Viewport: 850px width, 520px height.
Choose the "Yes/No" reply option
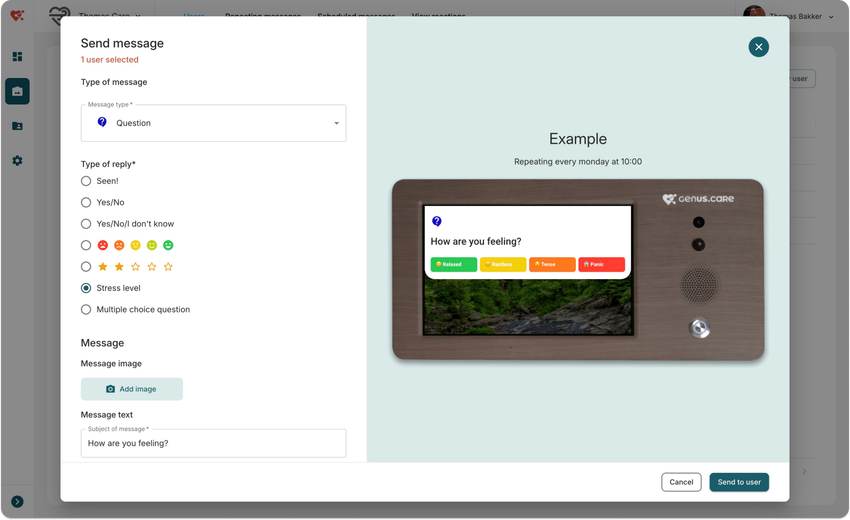[86, 202]
